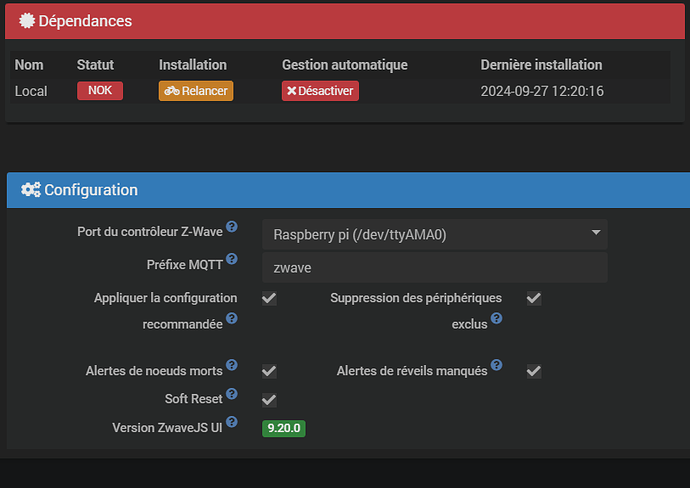Open help icon beside Préfixe MQTT

[x=232, y=259]
